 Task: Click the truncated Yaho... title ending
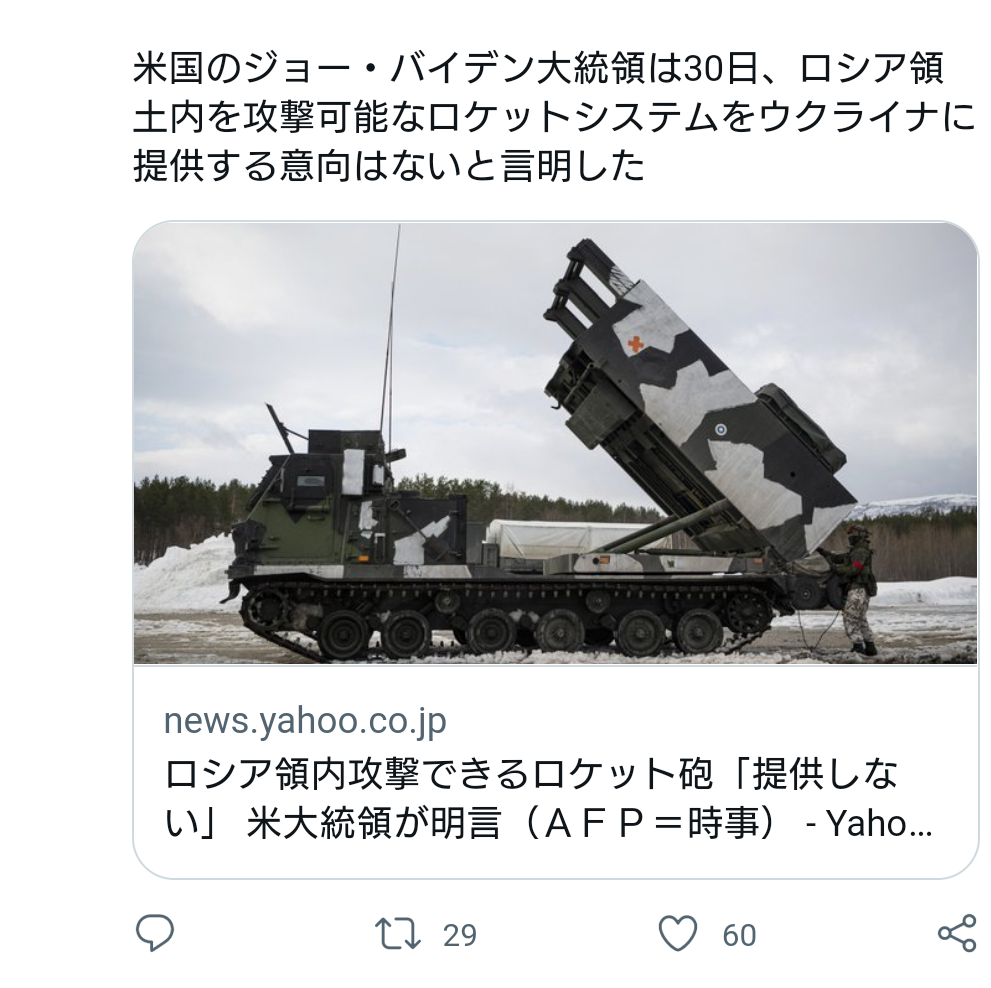pyautogui.click(x=879, y=824)
